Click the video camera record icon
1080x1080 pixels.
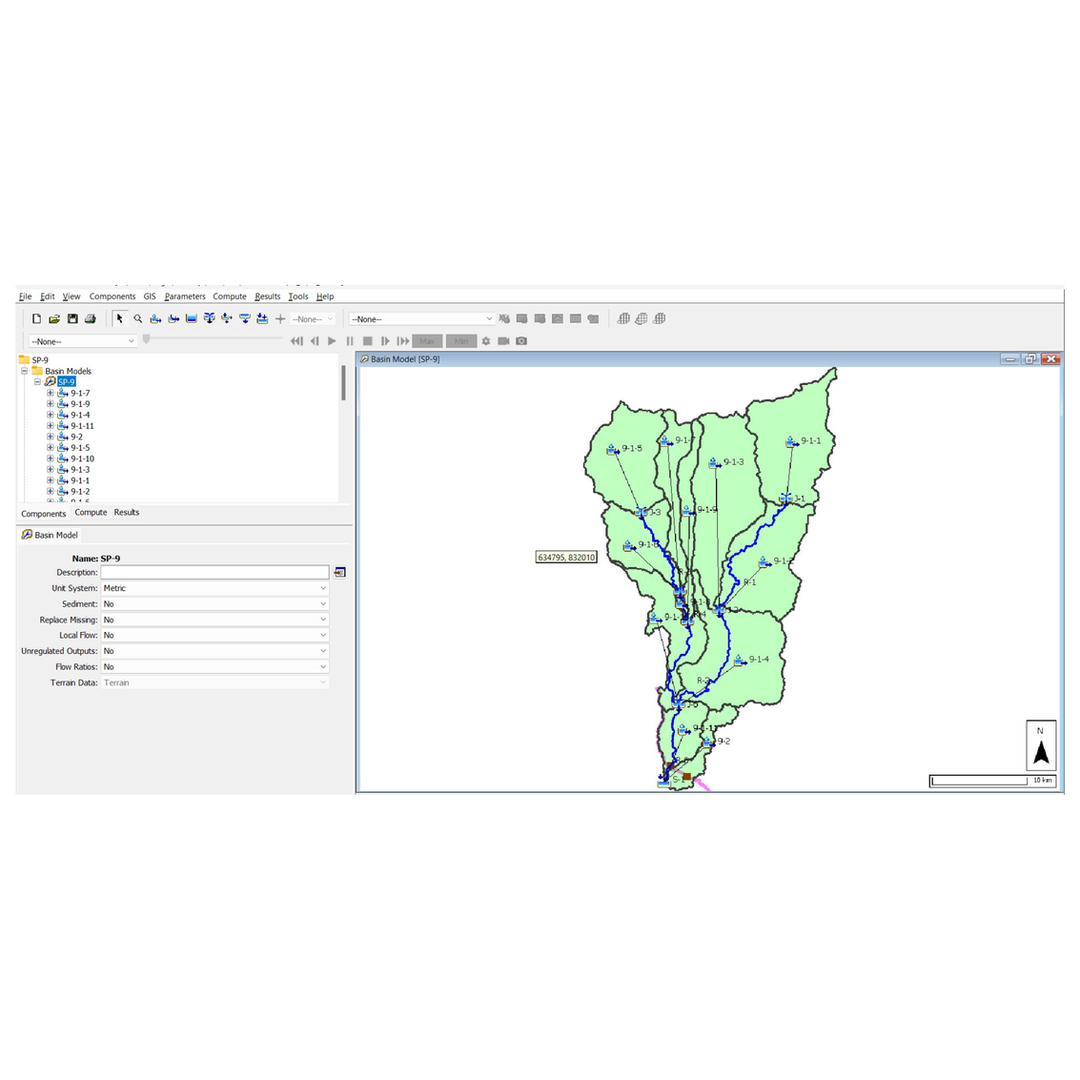503,341
